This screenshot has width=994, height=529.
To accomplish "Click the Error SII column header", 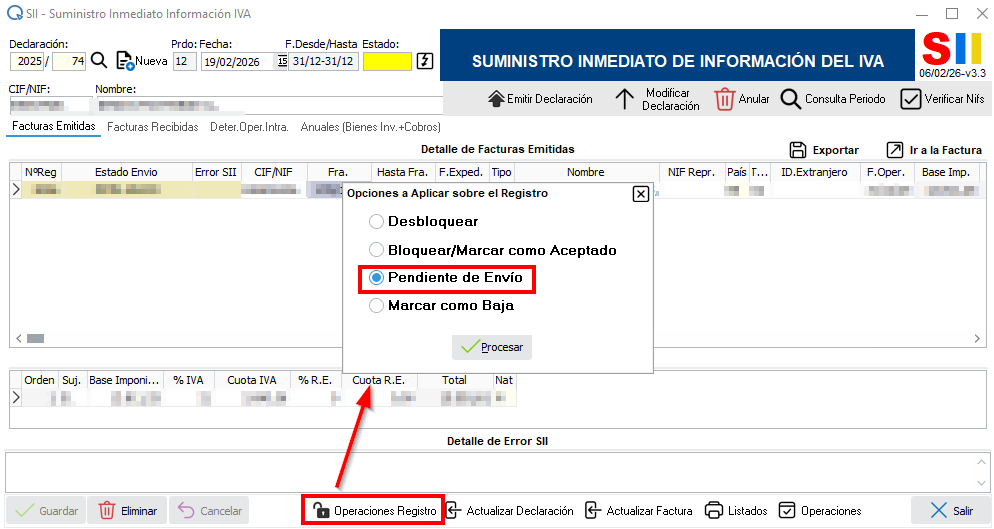I will click(x=216, y=172).
